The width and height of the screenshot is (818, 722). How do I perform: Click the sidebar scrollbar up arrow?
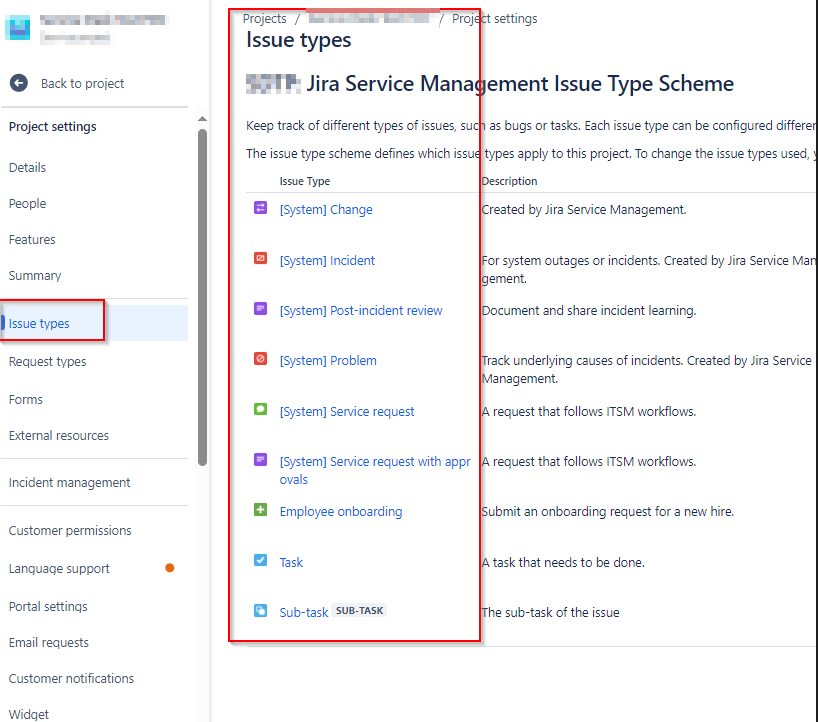click(x=202, y=119)
